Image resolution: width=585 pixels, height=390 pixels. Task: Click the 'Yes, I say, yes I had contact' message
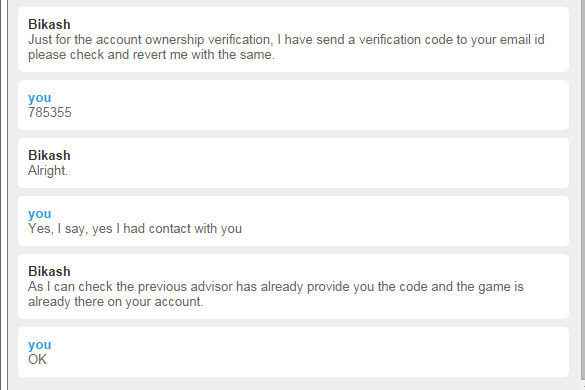pyautogui.click(x=135, y=228)
